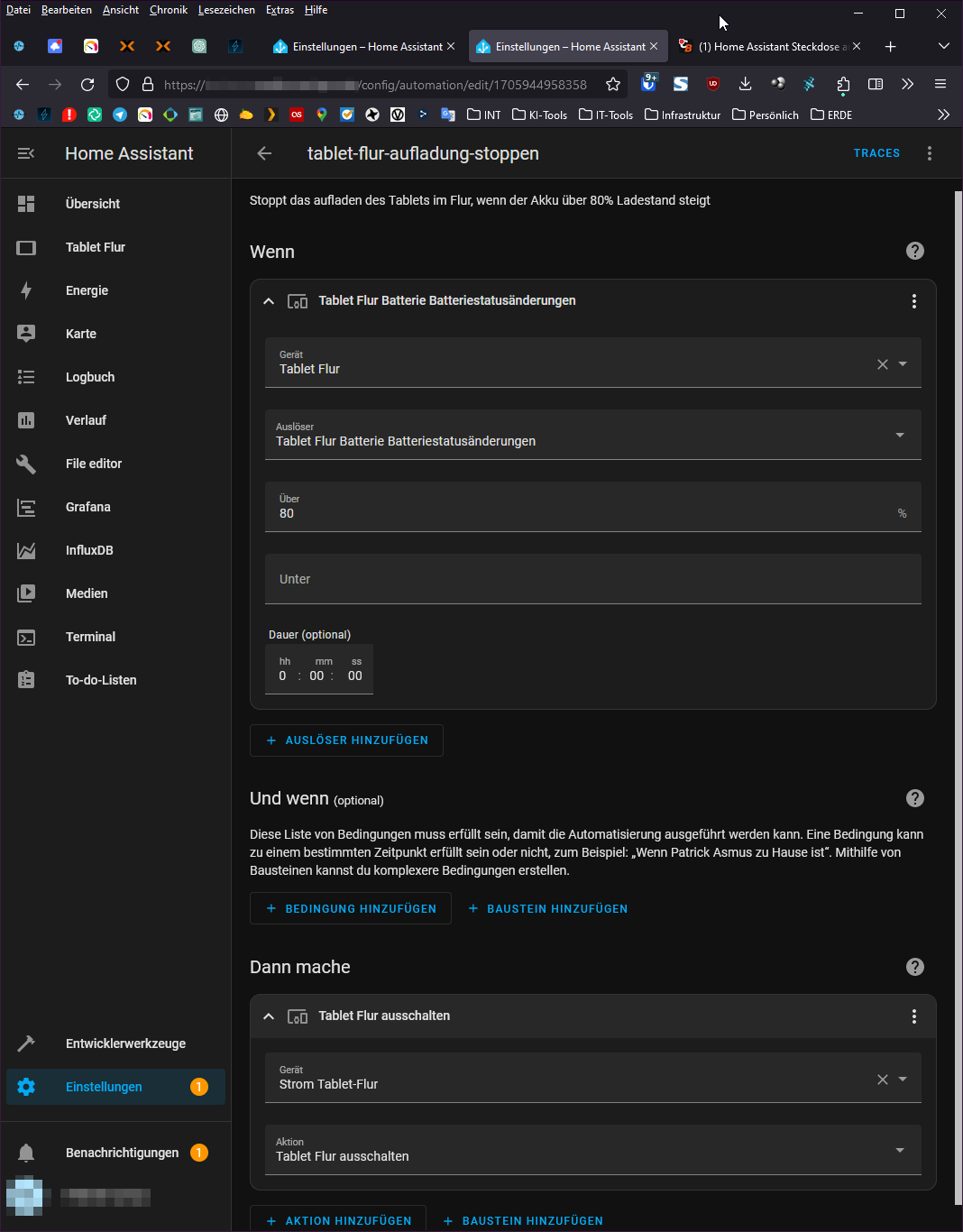Click the Auslöser hinzufügen button
Screen dimensions: 963x1232
346,740
